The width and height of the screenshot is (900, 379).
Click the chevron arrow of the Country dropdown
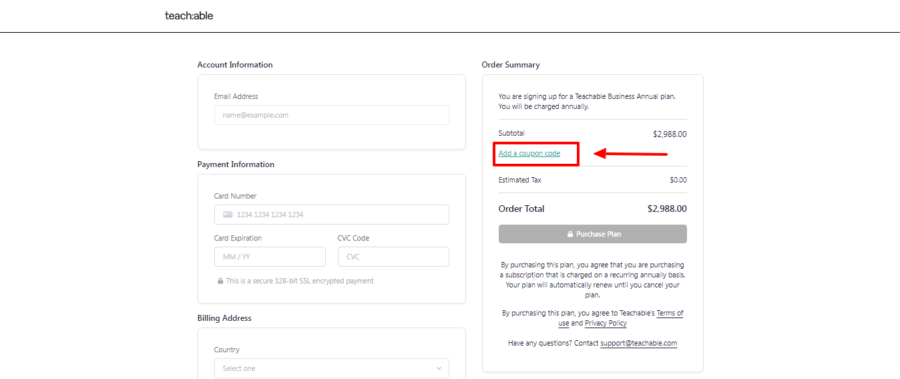[439, 368]
